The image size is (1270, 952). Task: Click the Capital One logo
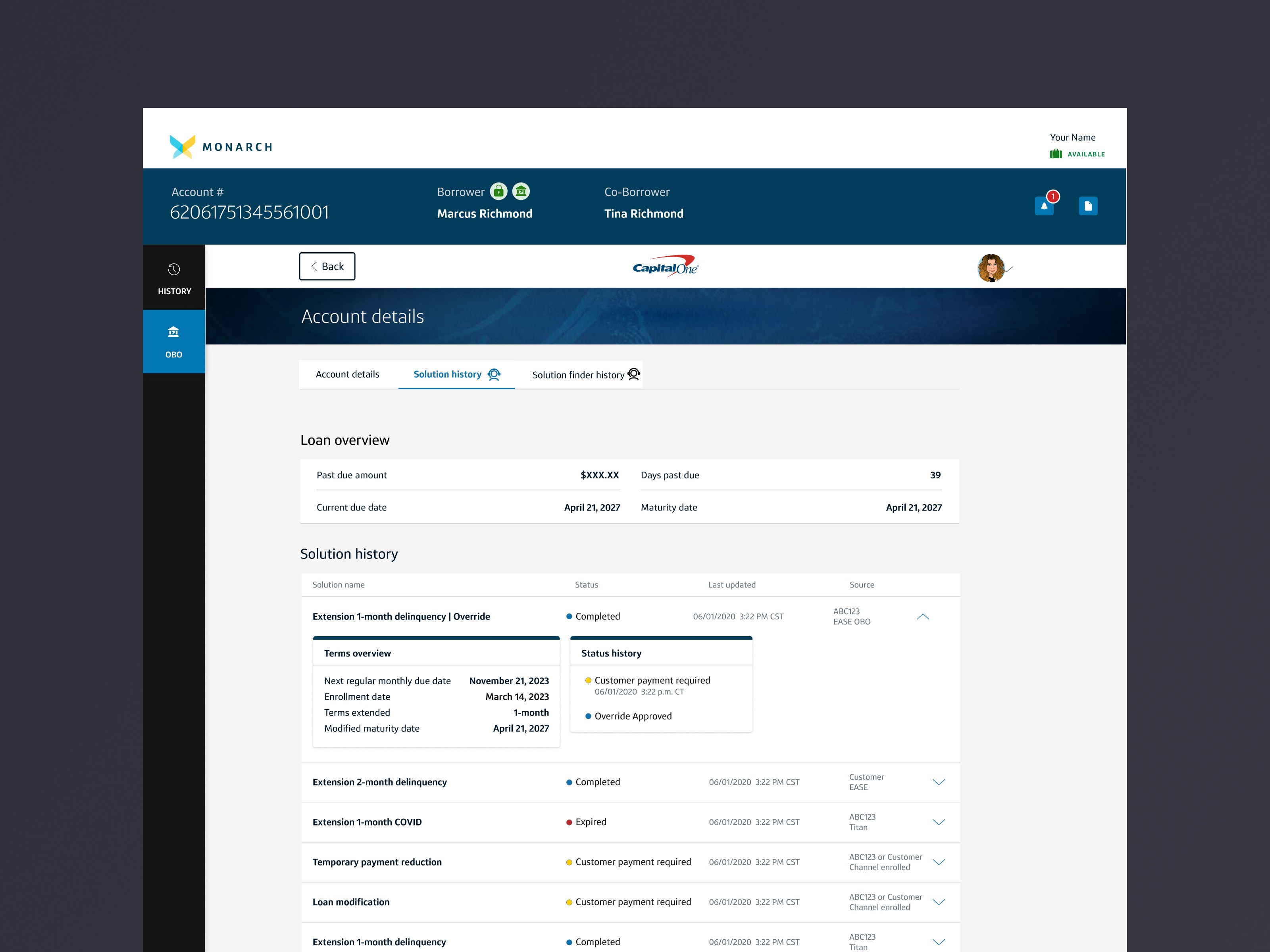click(666, 267)
